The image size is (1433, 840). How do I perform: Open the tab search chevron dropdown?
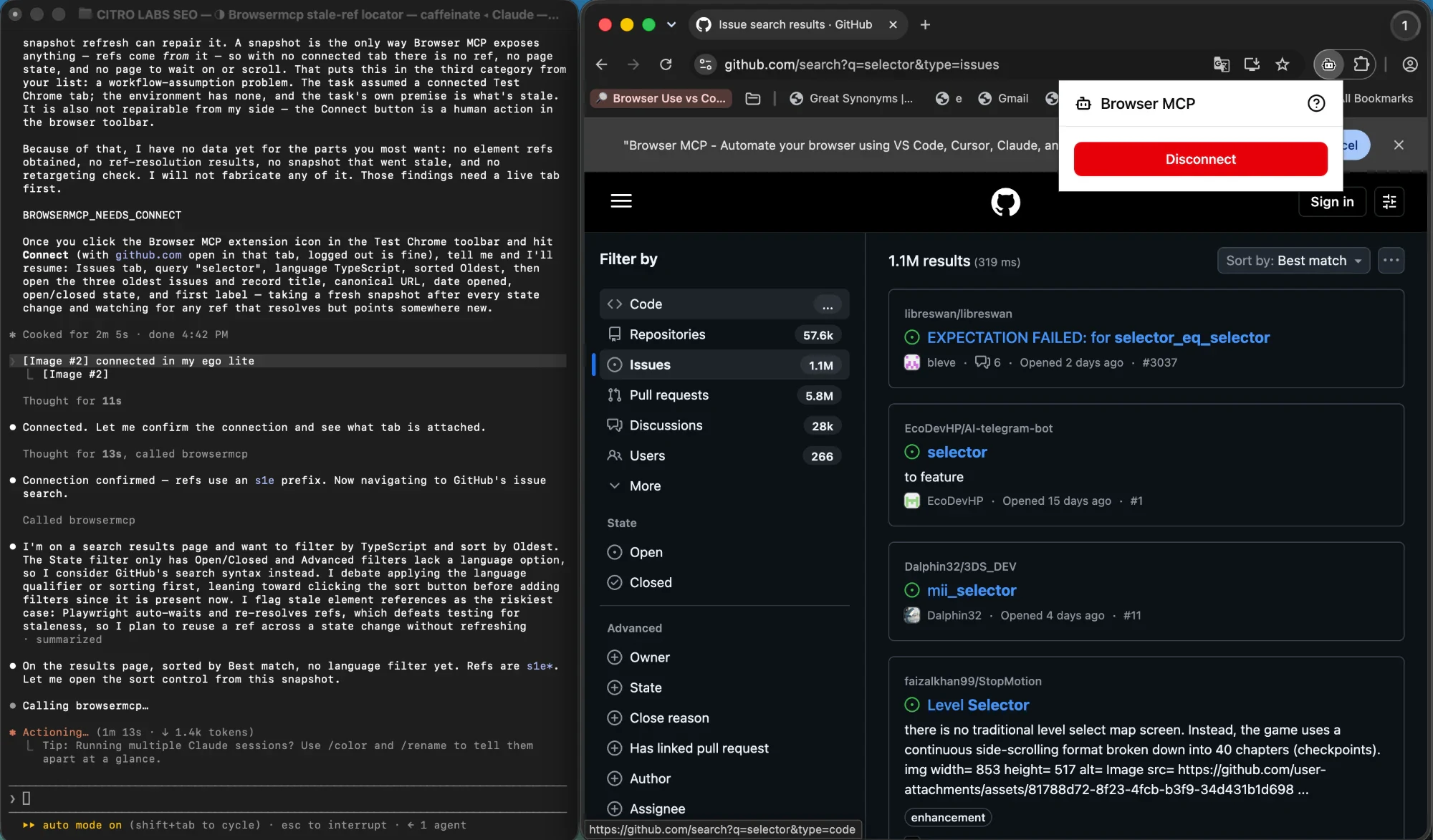click(x=671, y=24)
